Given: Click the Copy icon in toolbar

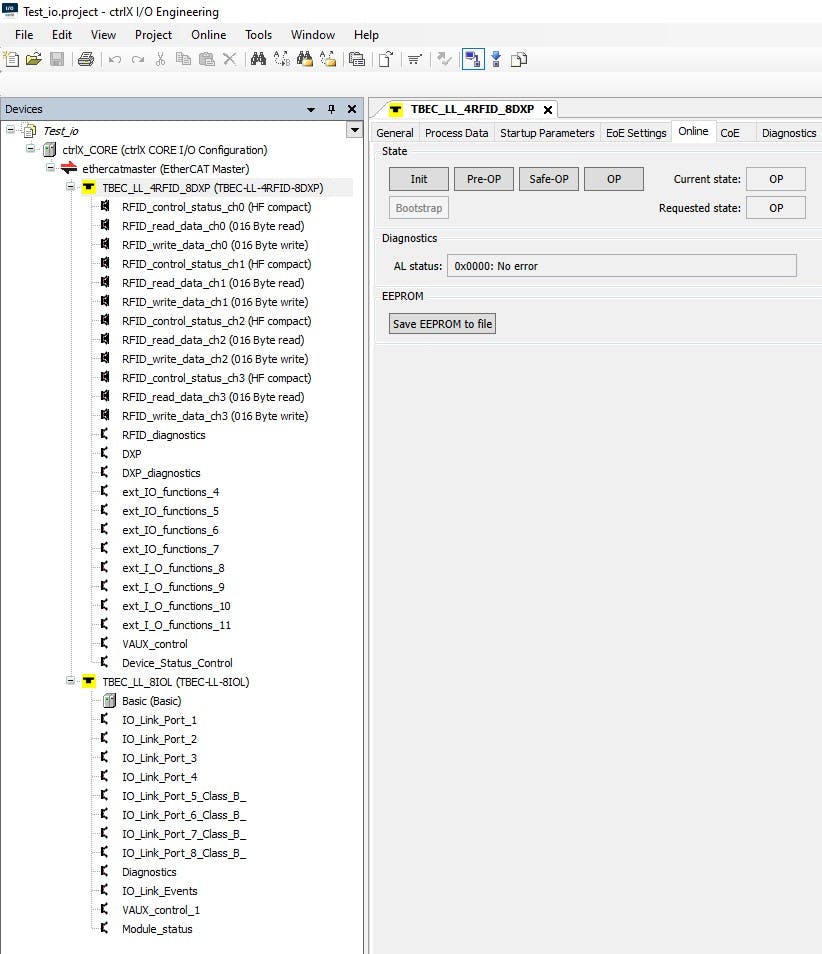Looking at the screenshot, I should (x=183, y=59).
